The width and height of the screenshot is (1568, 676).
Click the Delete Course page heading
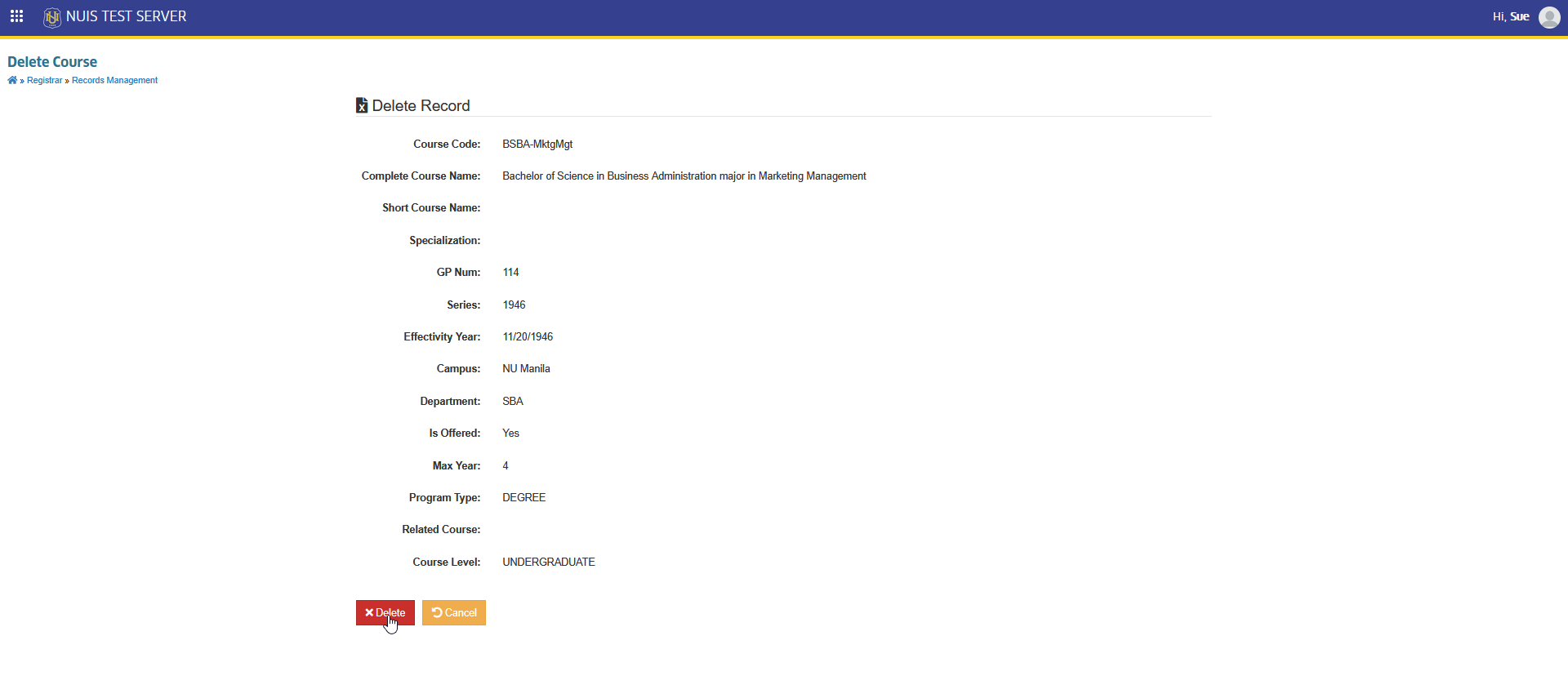52,62
